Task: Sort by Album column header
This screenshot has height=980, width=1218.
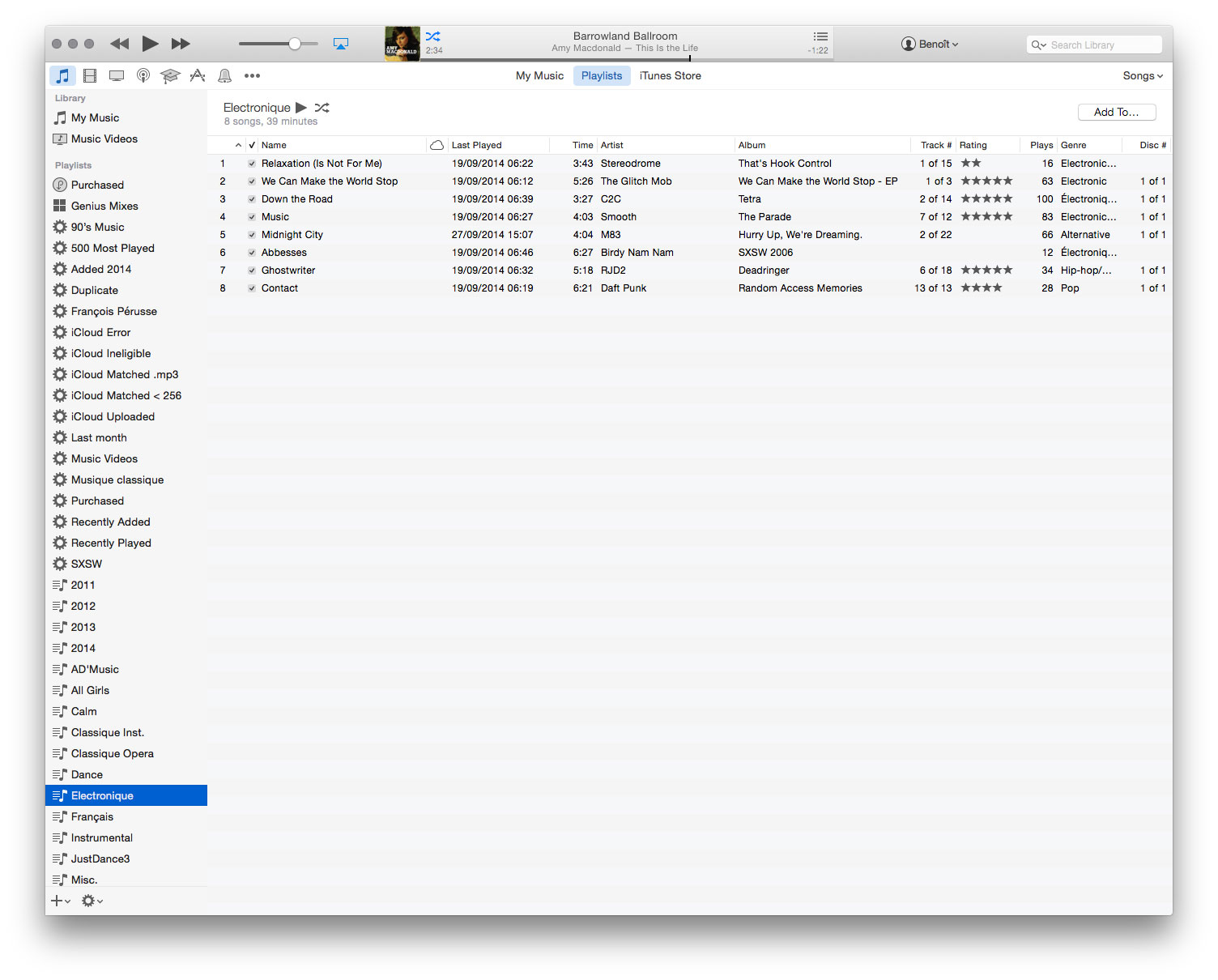Action: [822, 145]
